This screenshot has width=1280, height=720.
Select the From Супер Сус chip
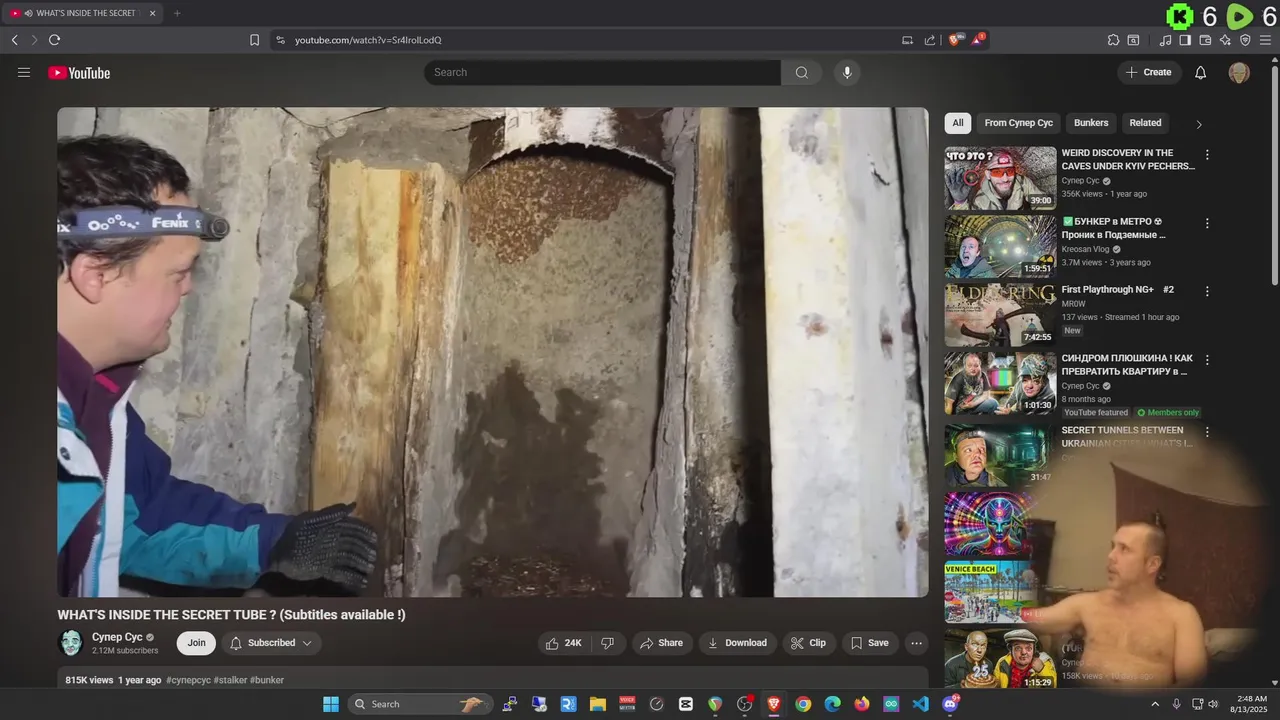coord(1018,123)
